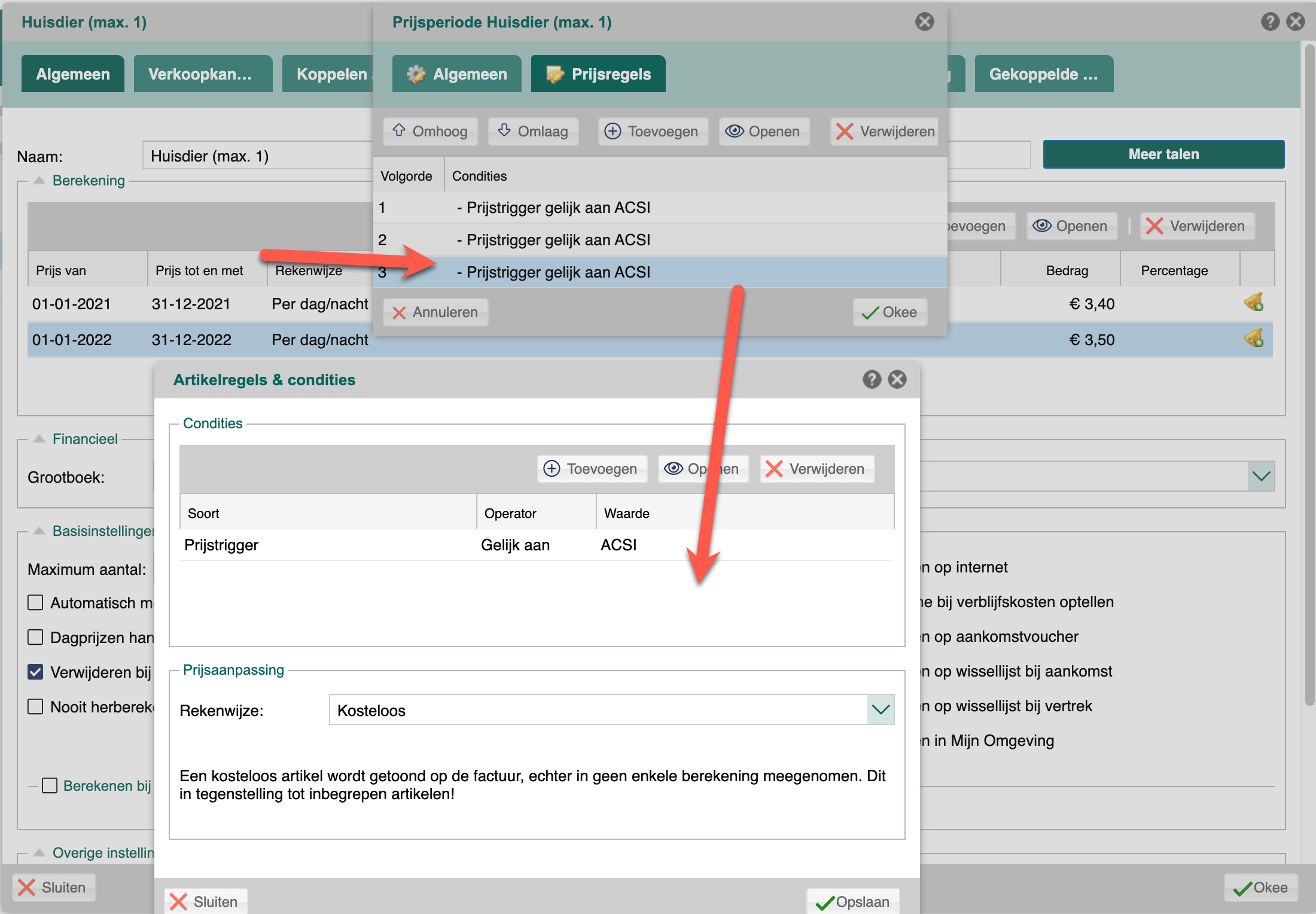Click Verwijderen in the Berekening toolbar
1316x914 pixels.
tap(1197, 226)
